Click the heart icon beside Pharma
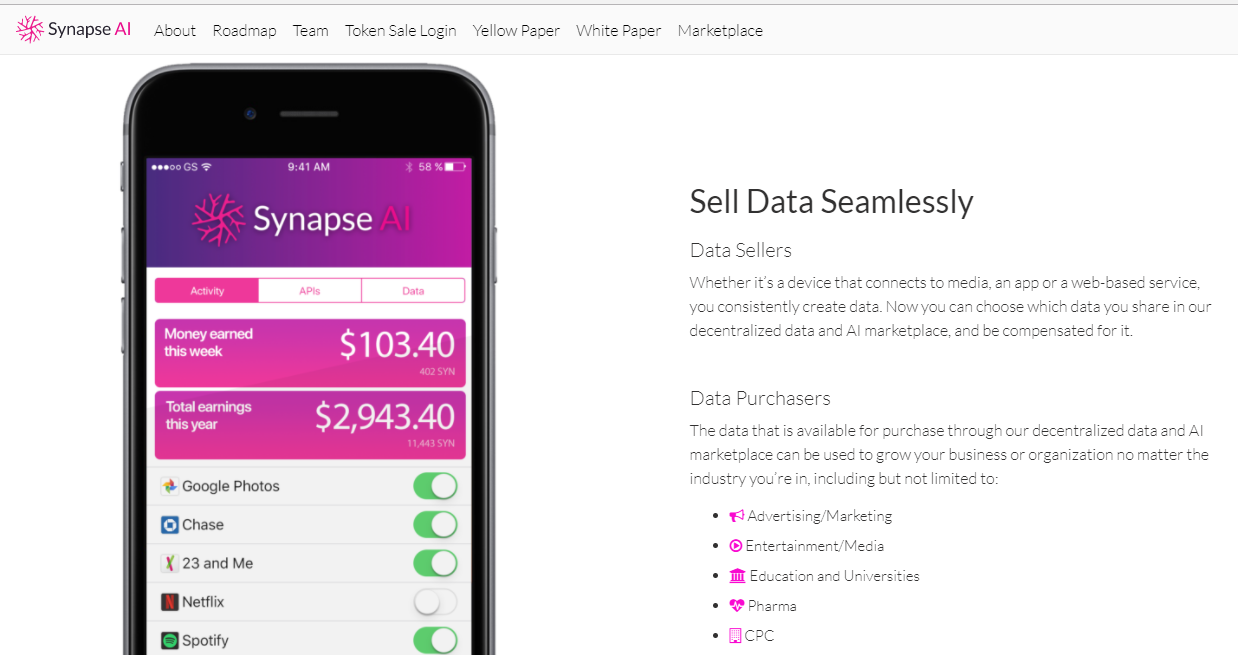Image resolution: width=1238 pixels, height=655 pixels. (737, 605)
